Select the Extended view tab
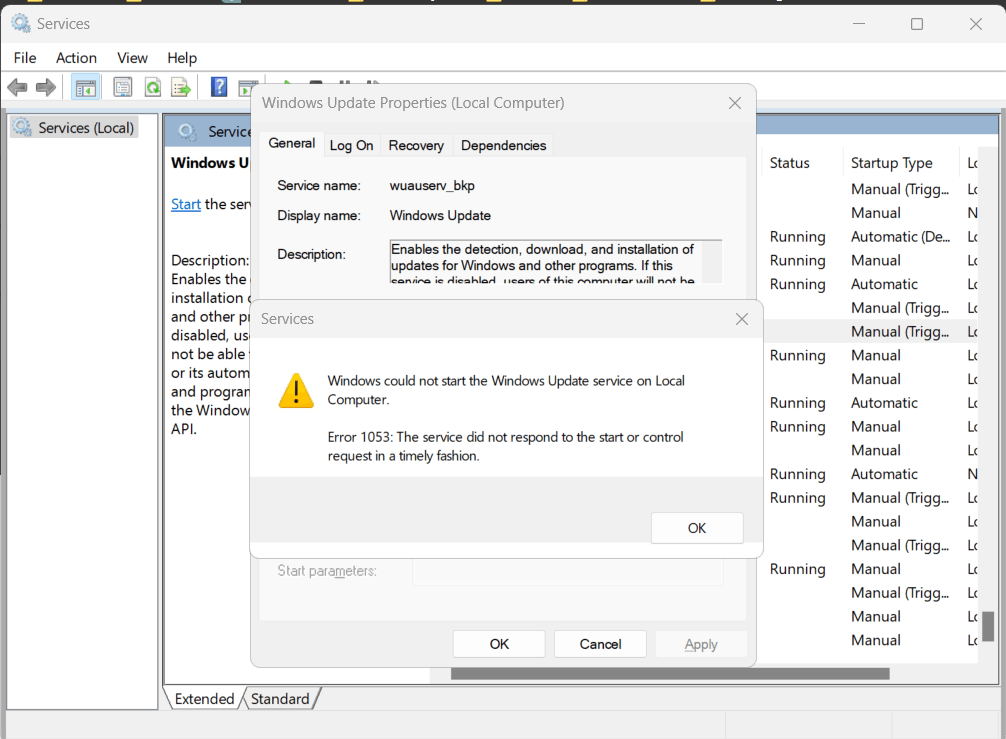This screenshot has width=1006, height=739. pos(204,699)
